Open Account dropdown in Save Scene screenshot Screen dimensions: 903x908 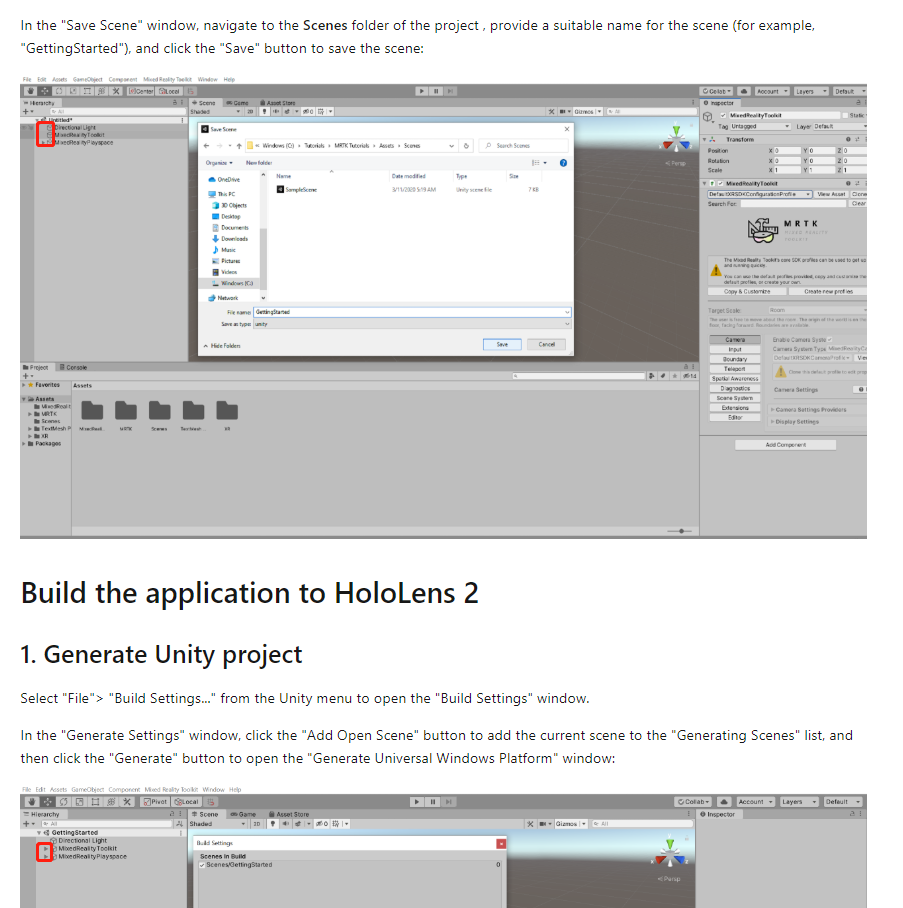[772, 91]
